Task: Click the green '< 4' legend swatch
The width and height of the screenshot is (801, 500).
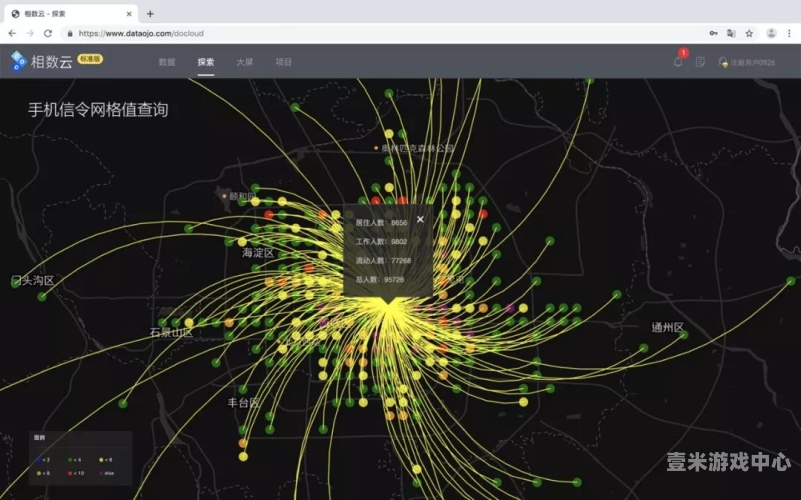Action: pos(70,460)
